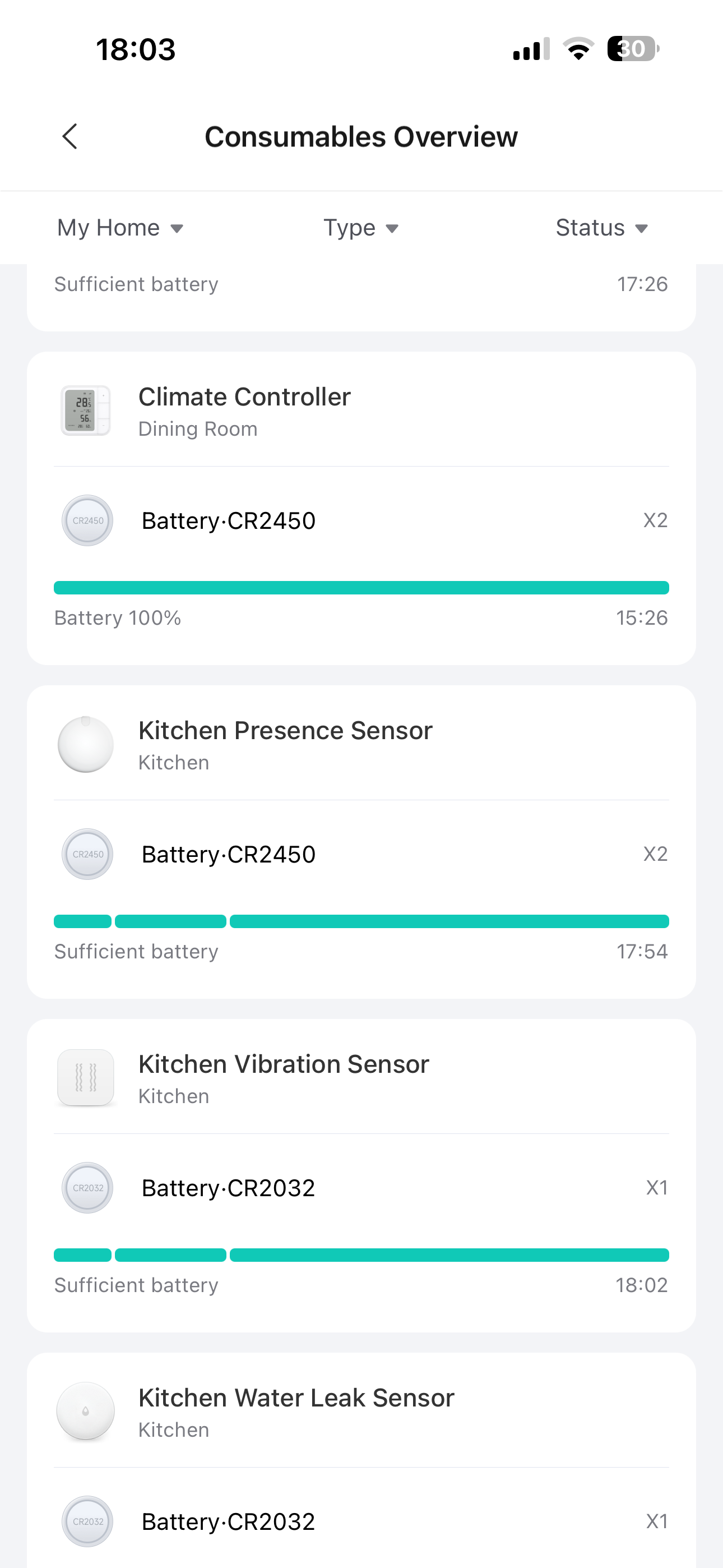Tap the Kitchen Water Leak Sensor icon
The image size is (723, 1568).
click(x=86, y=1412)
